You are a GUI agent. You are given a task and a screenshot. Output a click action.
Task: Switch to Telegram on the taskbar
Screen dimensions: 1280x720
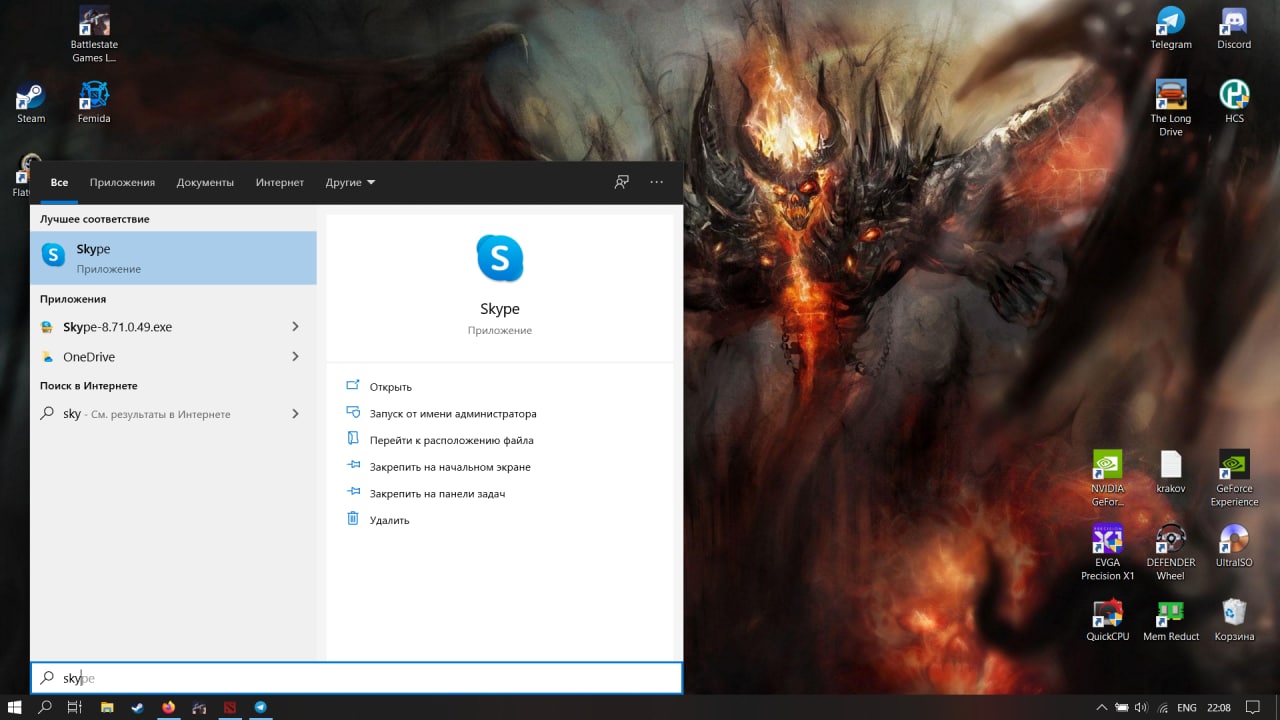pos(260,707)
